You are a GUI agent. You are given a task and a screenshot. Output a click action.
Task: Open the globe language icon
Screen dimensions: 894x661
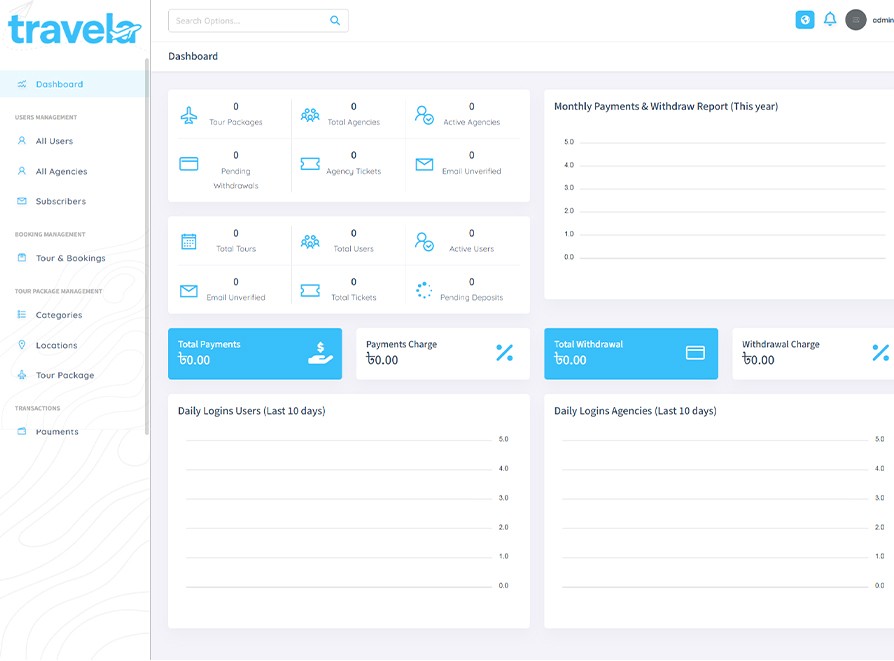coord(804,20)
